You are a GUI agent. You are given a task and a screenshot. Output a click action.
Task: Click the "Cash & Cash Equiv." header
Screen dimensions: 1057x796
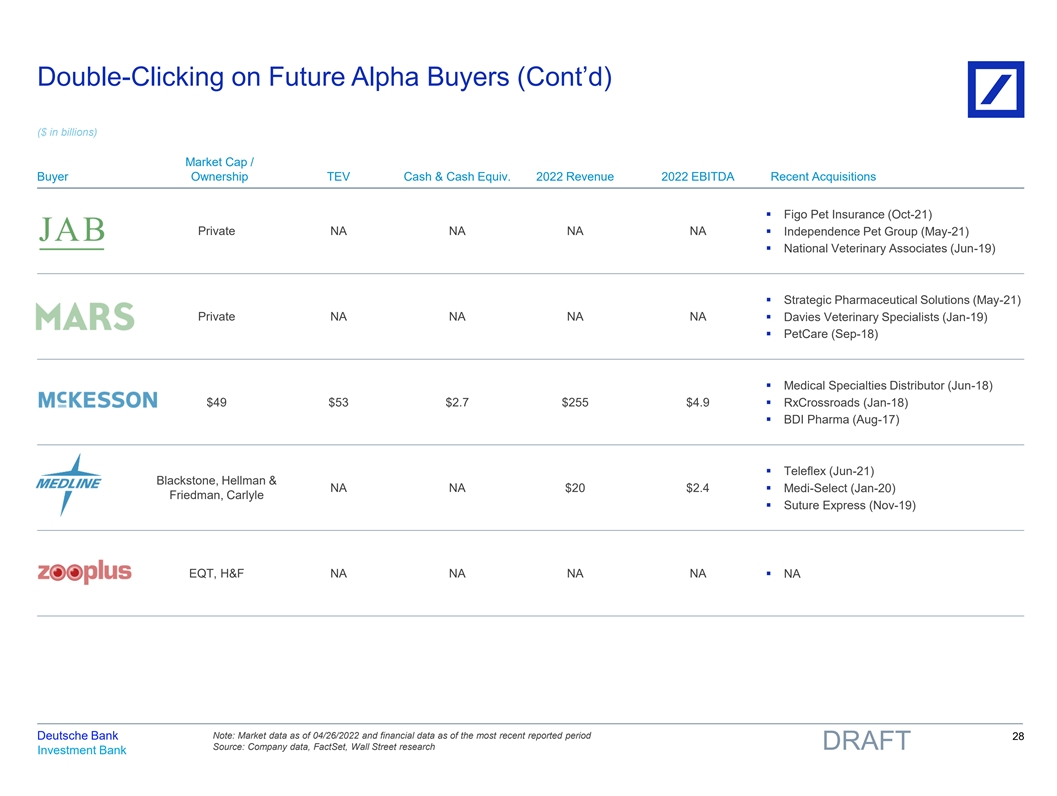(x=457, y=177)
